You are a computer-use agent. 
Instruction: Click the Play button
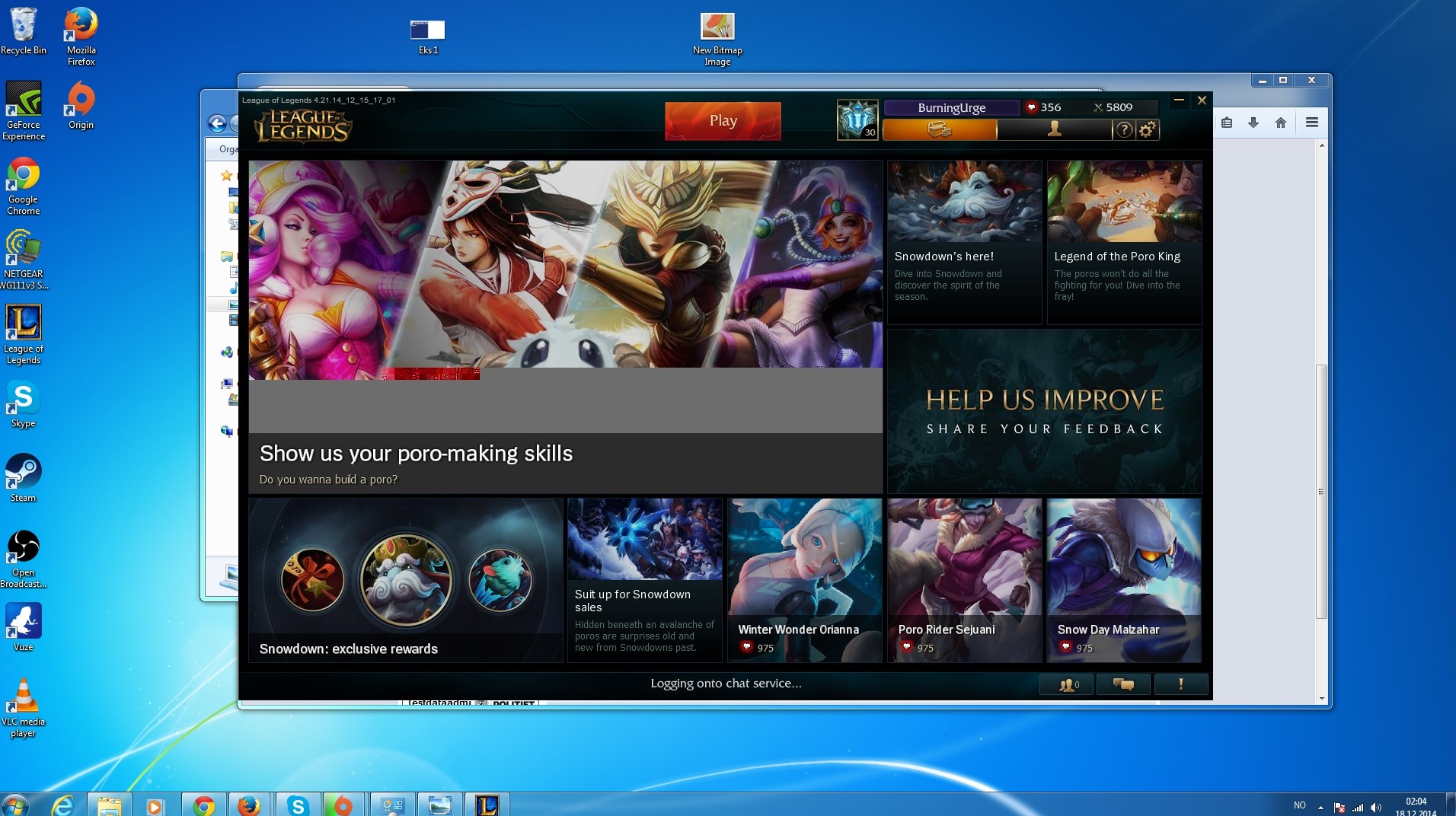click(x=723, y=120)
